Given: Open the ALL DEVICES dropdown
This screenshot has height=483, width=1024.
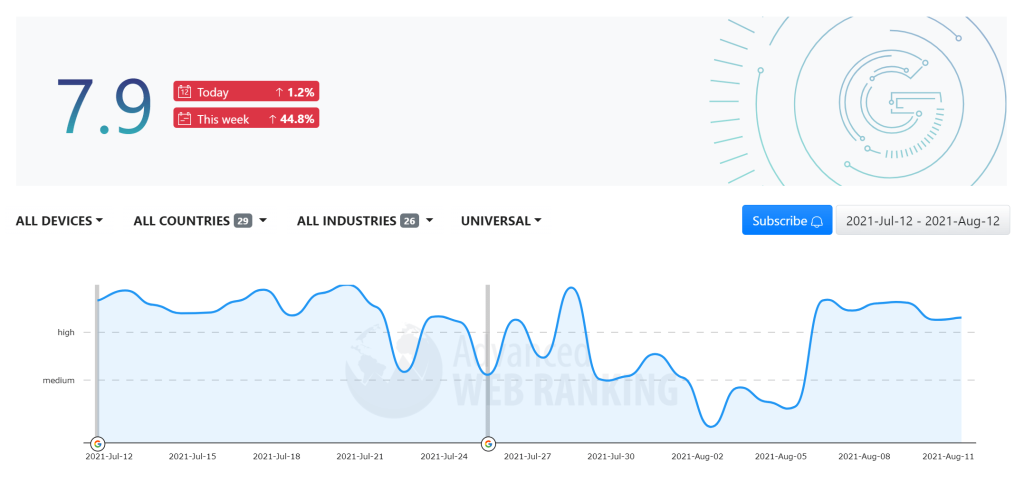Looking at the screenshot, I should pos(59,221).
